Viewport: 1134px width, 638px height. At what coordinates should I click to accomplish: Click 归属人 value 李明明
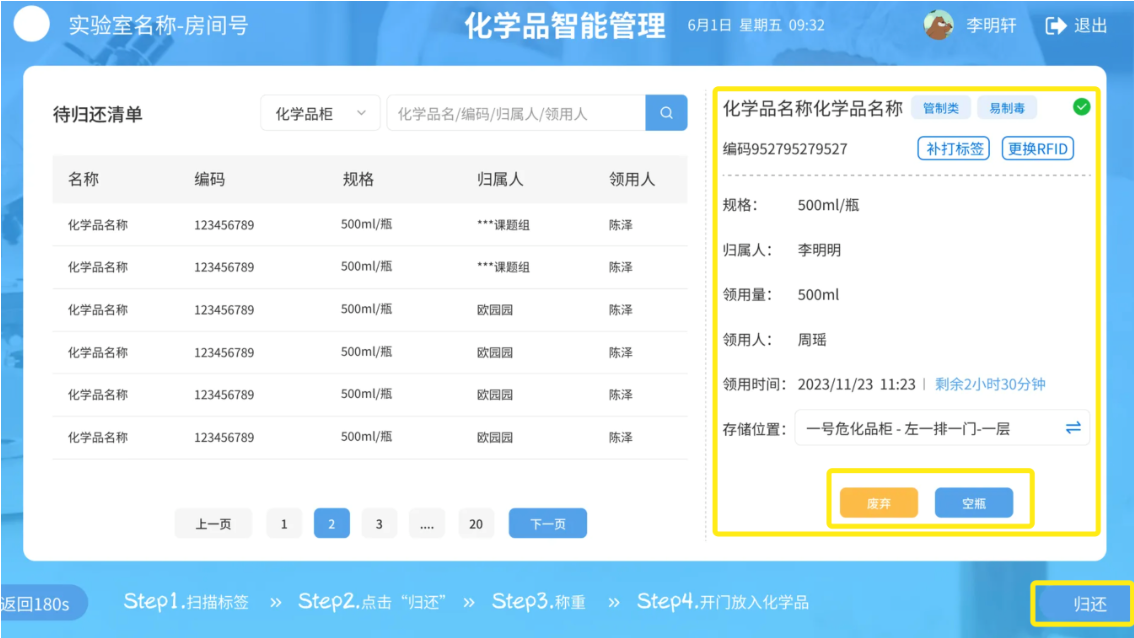819,250
